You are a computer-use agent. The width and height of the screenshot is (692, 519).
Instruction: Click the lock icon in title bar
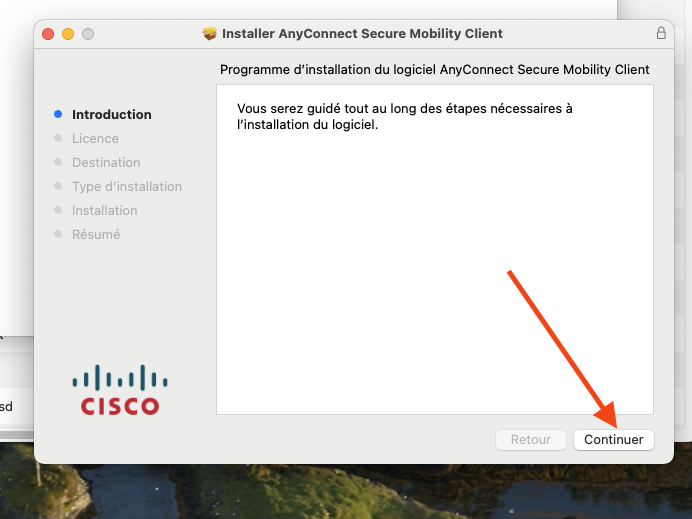(x=661, y=33)
